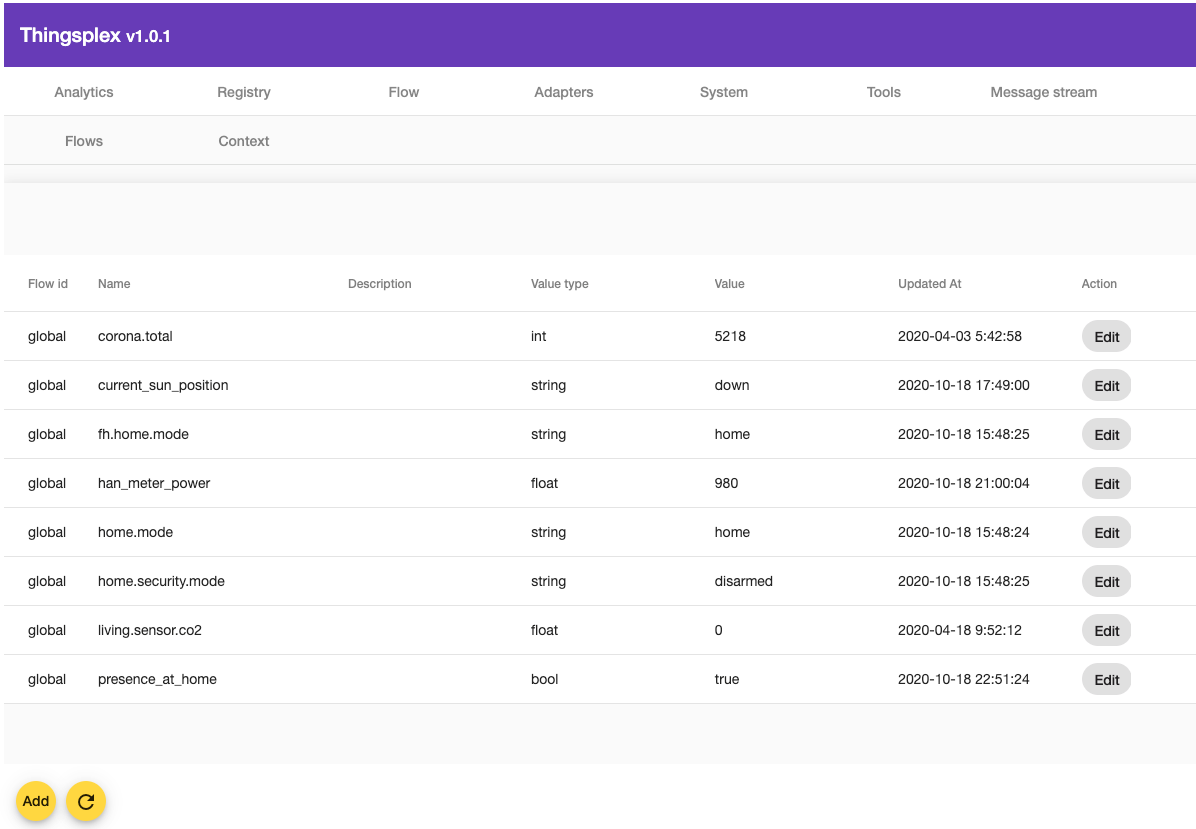Edit the living.sensor.co2 variable
This screenshot has width=1196, height=829.
(x=1106, y=630)
